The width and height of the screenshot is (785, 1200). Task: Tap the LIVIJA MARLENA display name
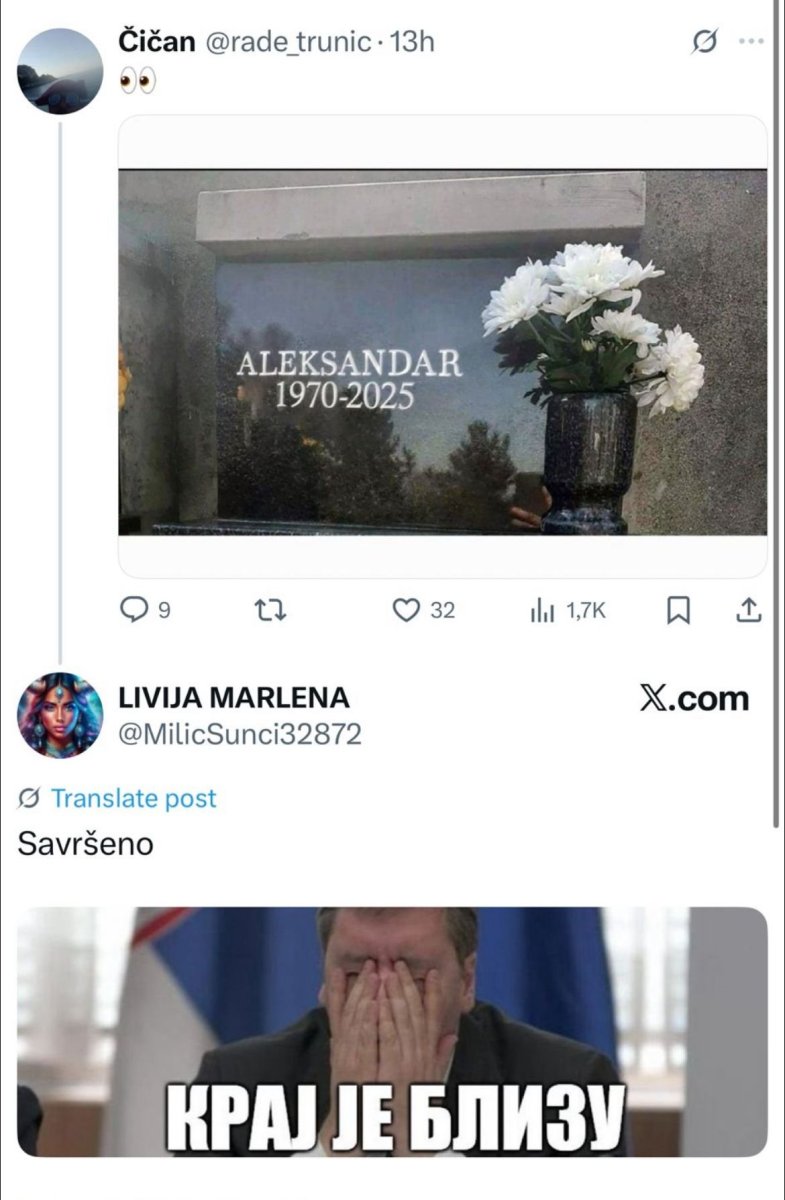click(234, 698)
